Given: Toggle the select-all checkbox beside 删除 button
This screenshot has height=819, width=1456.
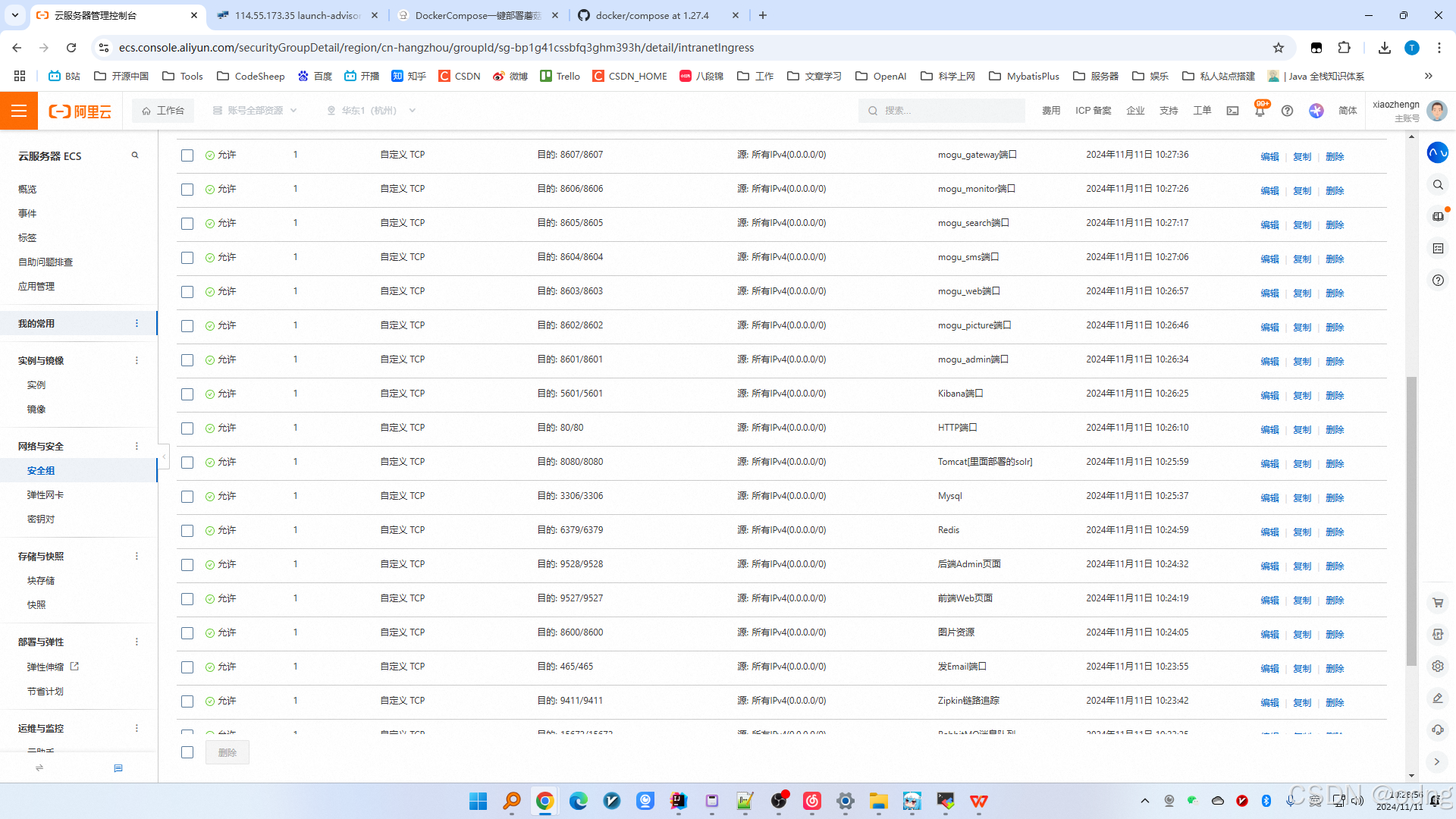Looking at the screenshot, I should tap(187, 752).
